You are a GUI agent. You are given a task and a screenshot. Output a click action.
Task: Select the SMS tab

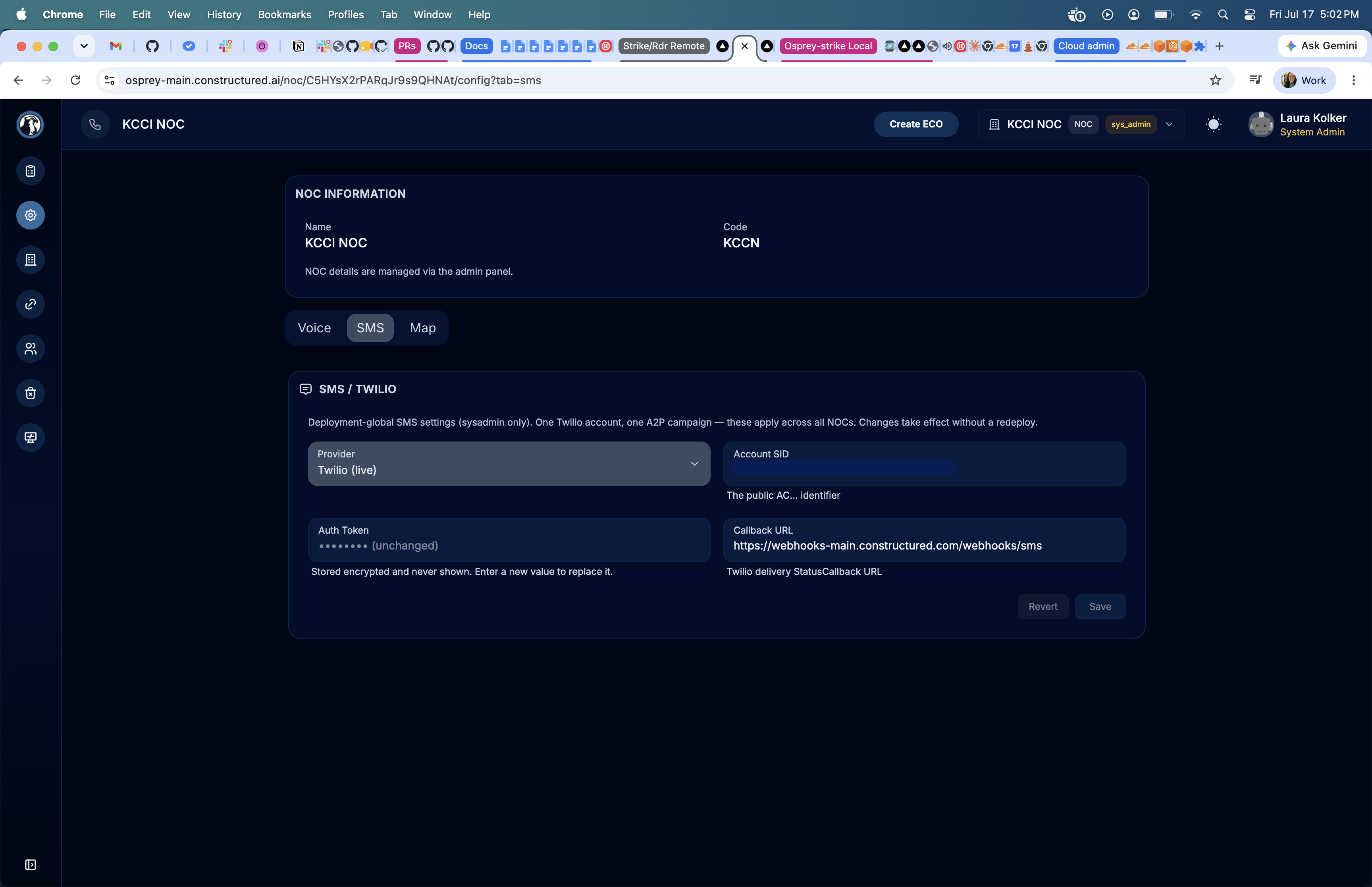click(x=370, y=328)
